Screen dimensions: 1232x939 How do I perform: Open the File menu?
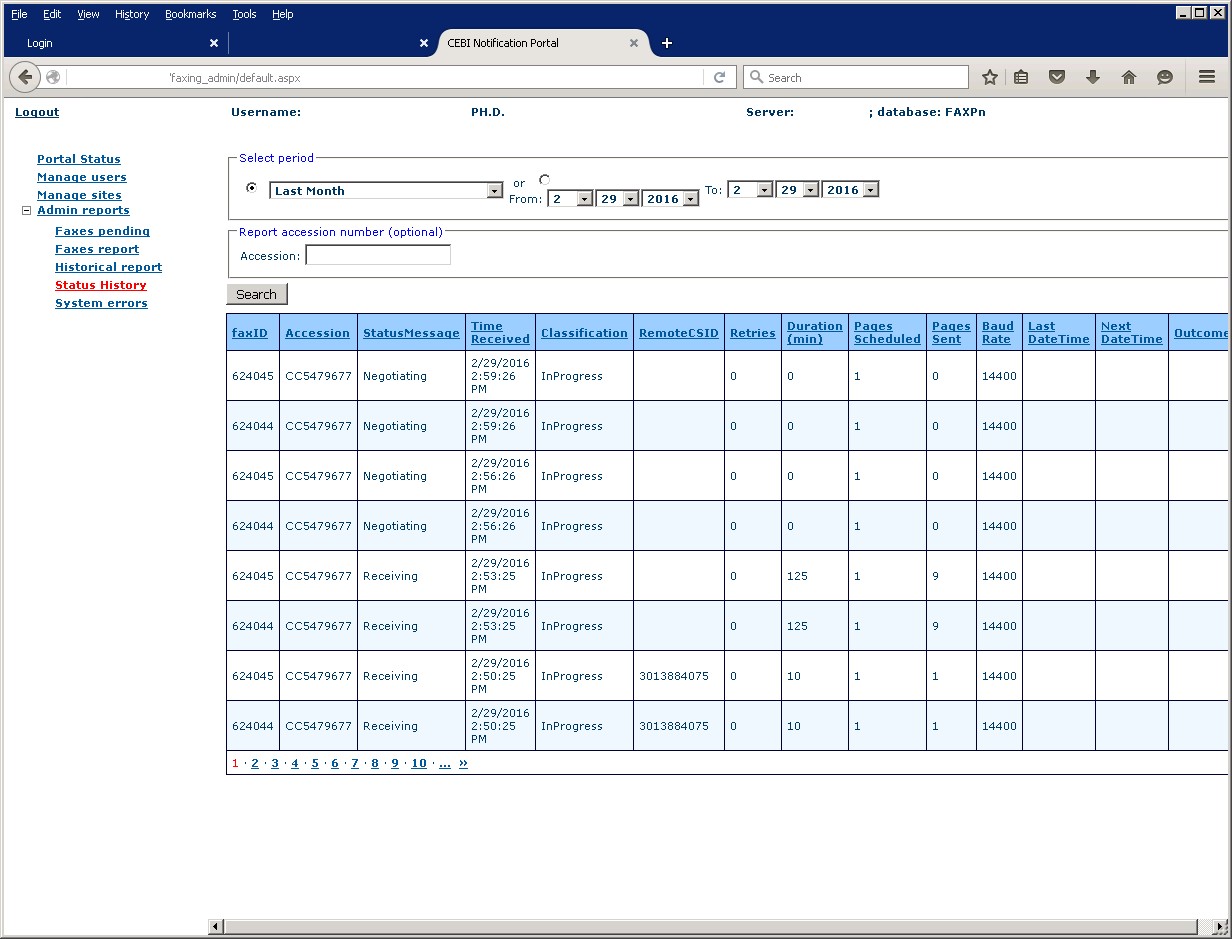point(19,14)
